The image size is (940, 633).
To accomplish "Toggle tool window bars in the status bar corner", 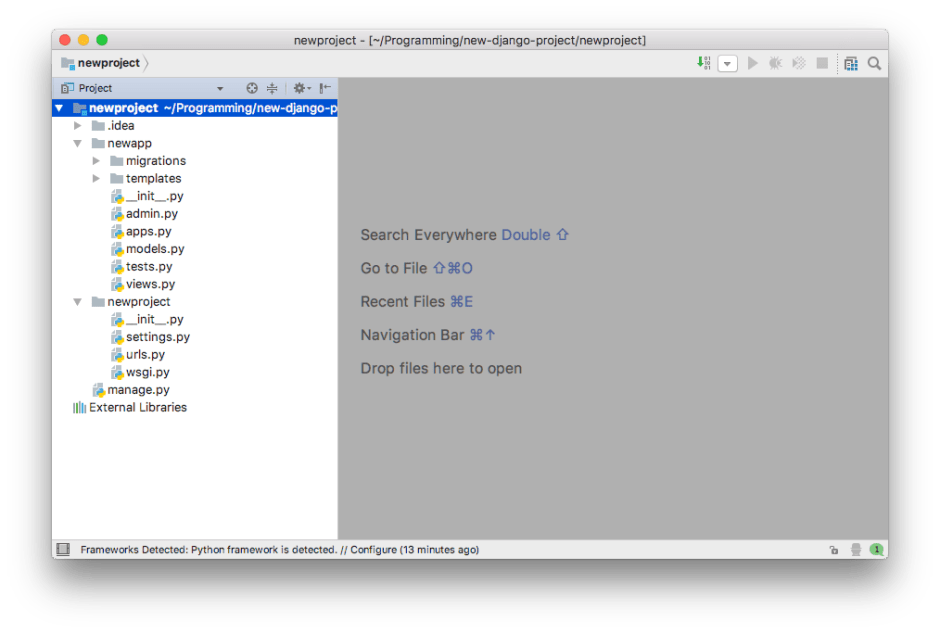I will click(x=63, y=549).
